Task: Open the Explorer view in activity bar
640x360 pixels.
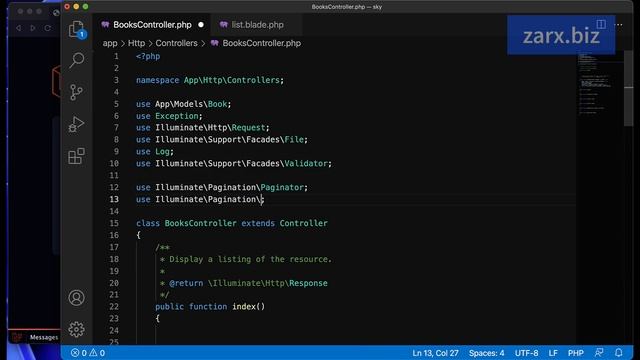Action: [x=76, y=29]
